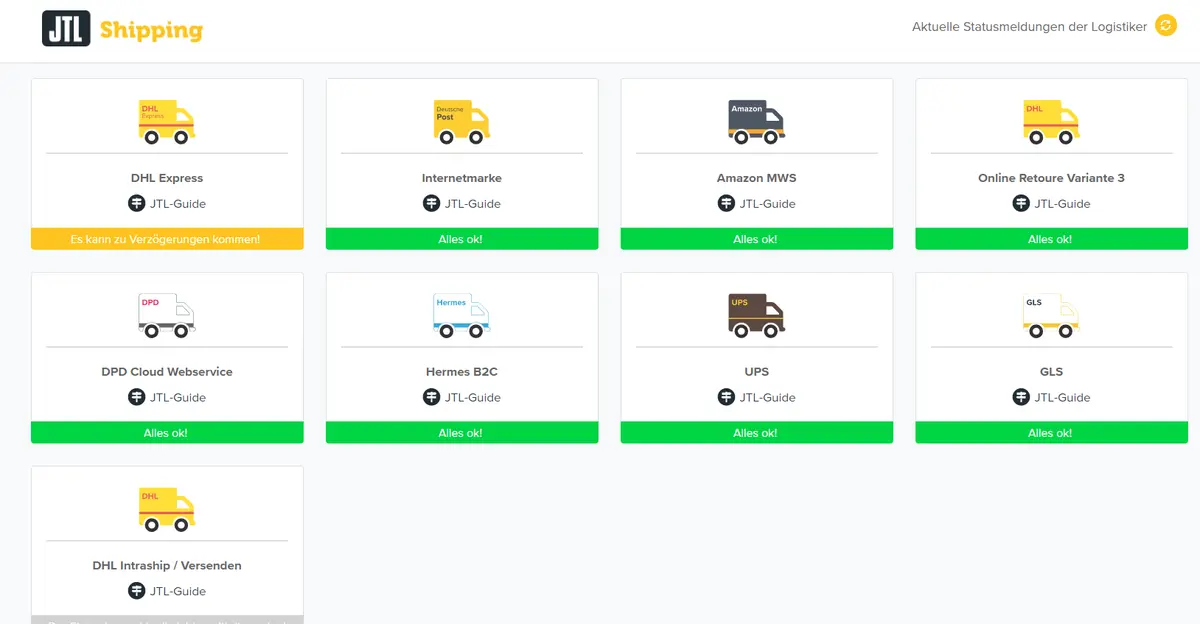This screenshot has width=1200, height=624.
Task: Click JTL-Guide signpost icon under Hermes B2C
Action: (x=432, y=397)
